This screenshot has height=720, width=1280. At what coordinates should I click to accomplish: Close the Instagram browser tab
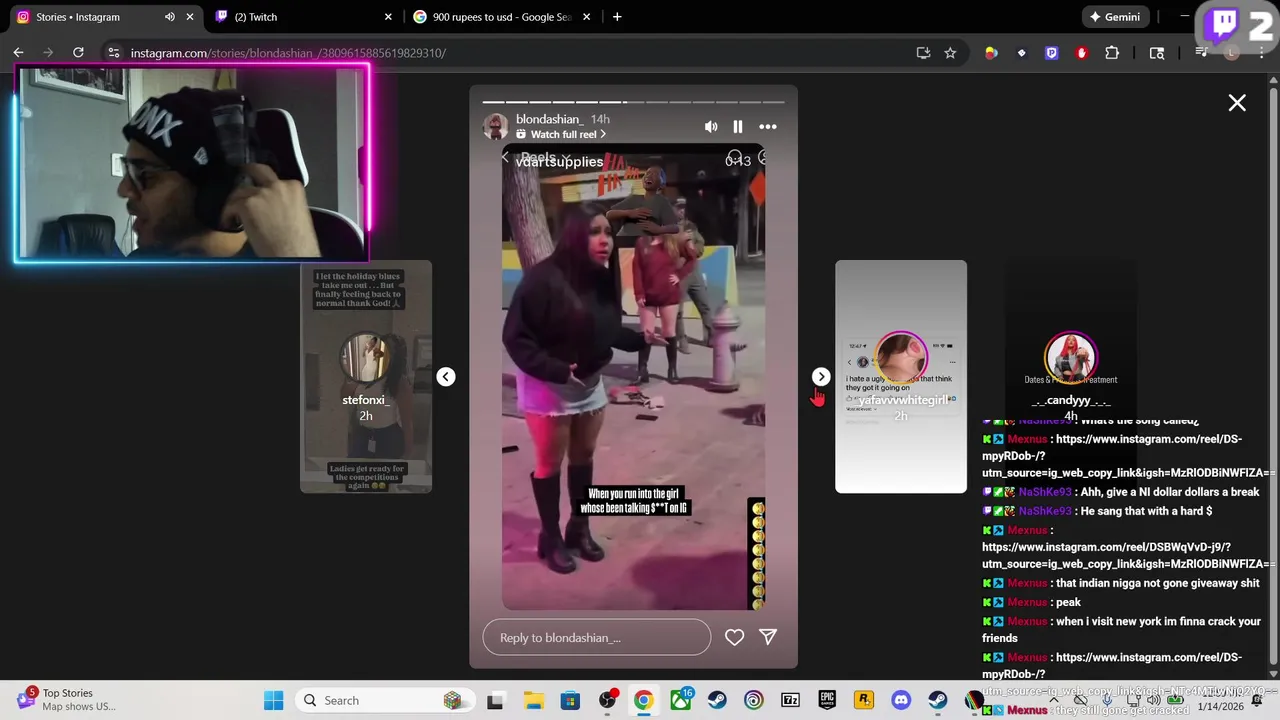coord(190,17)
